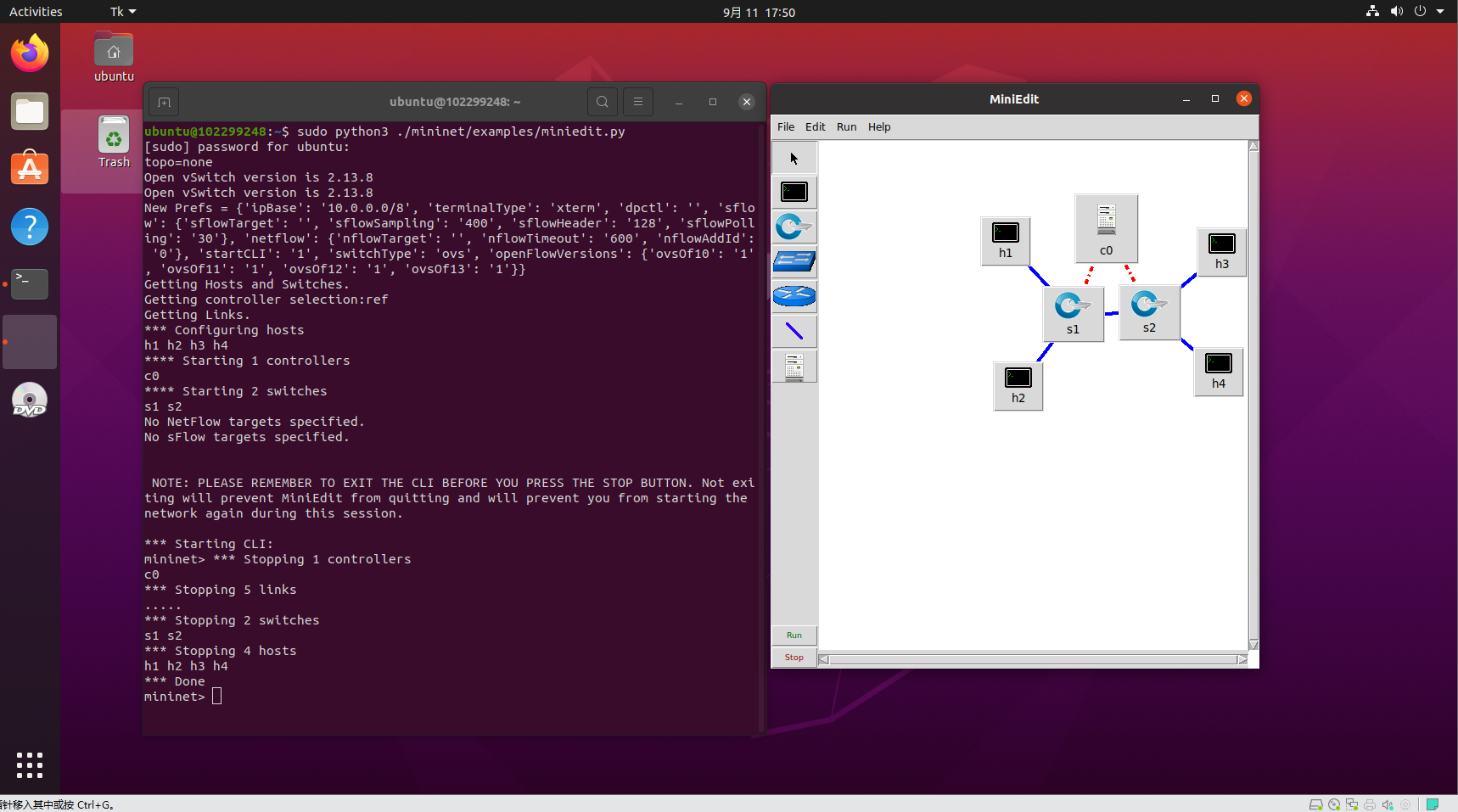1458x812 pixels.
Task: Click the horizontal scrollbar right arrow
Action: click(1242, 659)
